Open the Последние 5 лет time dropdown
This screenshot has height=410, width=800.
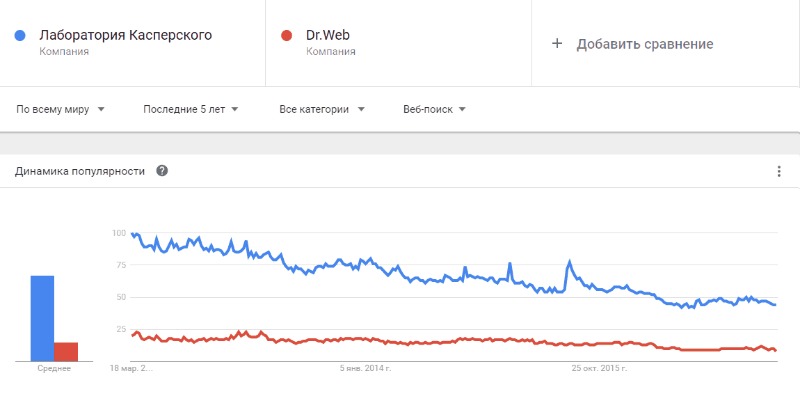[x=191, y=109]
